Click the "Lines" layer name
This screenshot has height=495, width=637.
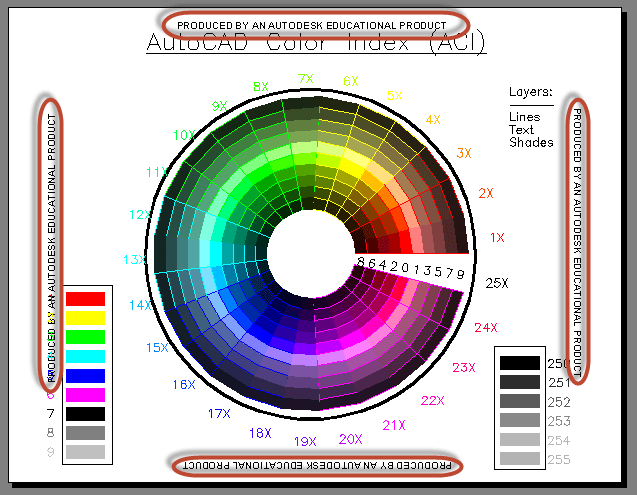click(x=524, y=117)
